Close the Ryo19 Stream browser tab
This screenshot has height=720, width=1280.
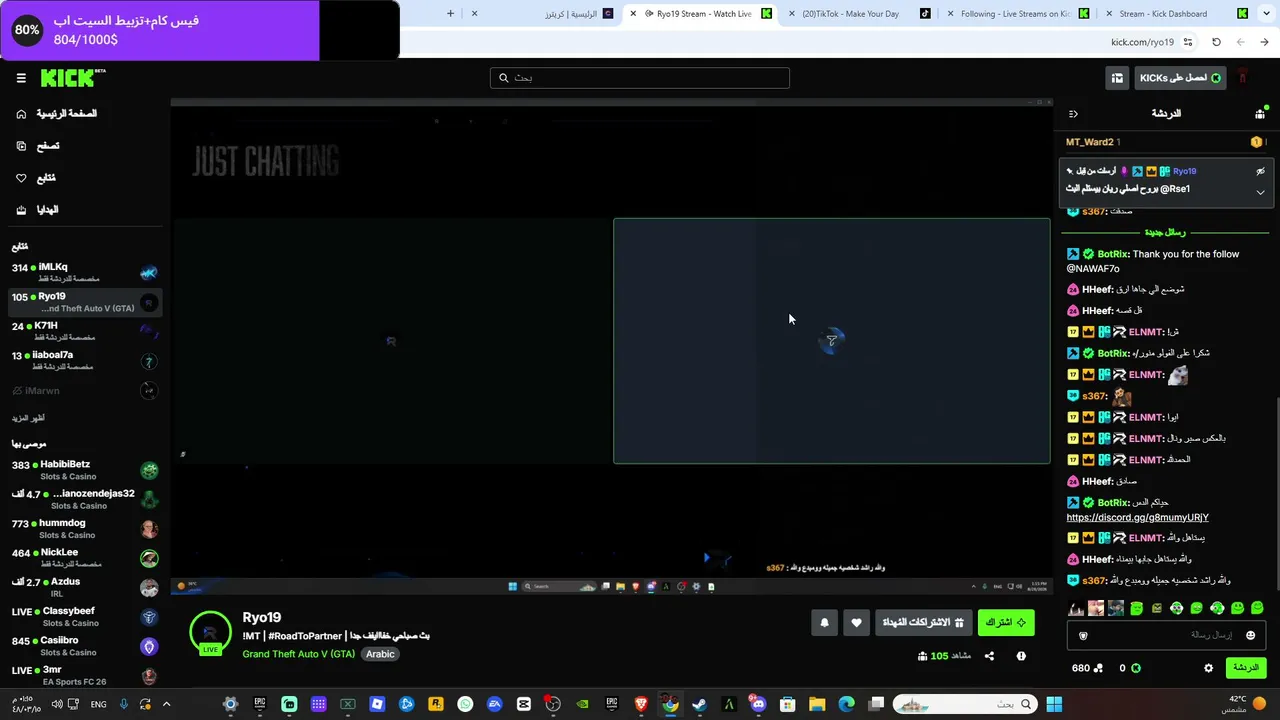tap(632, 14)
